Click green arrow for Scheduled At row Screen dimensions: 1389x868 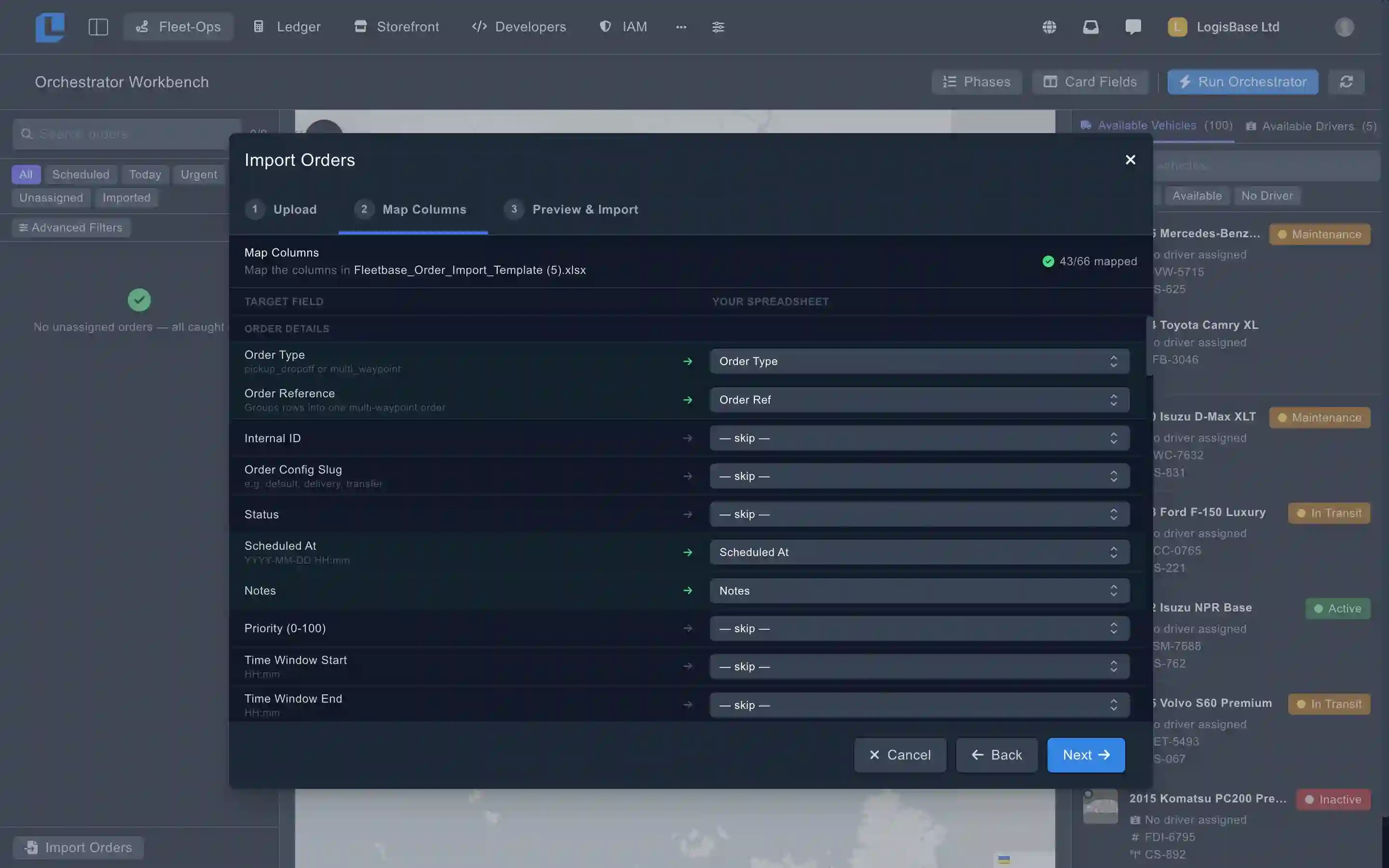pos(688,552)
